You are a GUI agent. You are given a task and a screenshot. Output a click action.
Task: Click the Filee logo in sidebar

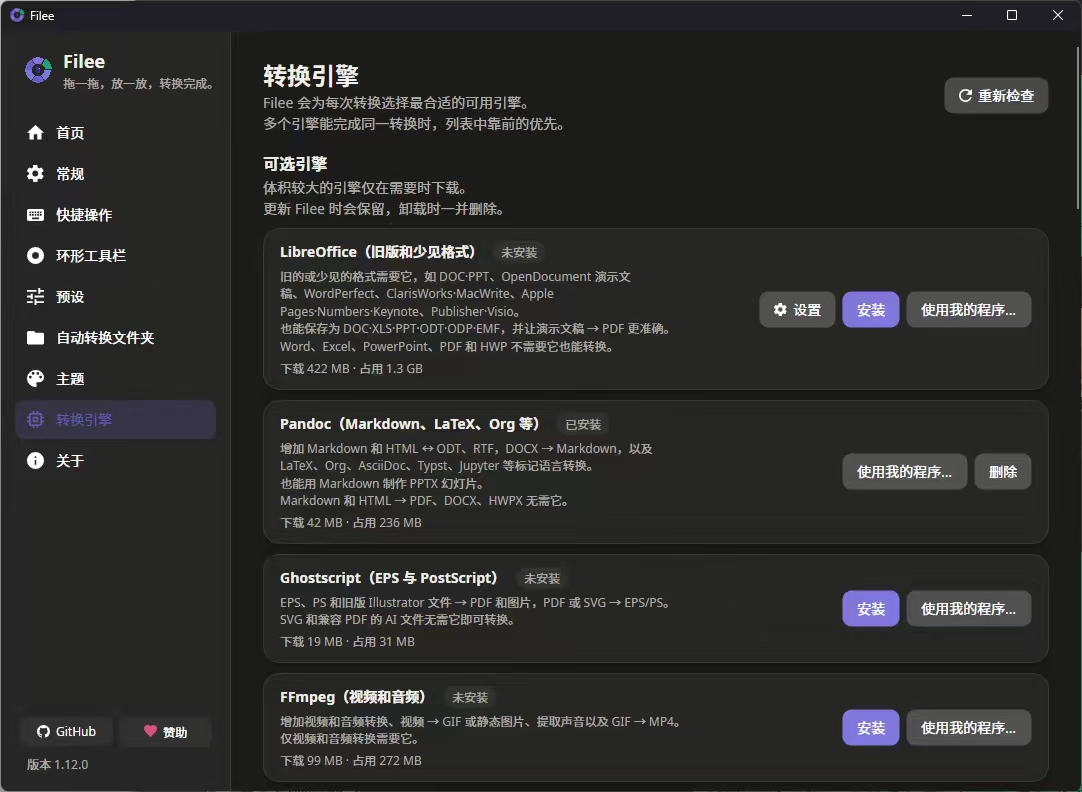pyautogui.click(x=38, y=70)
